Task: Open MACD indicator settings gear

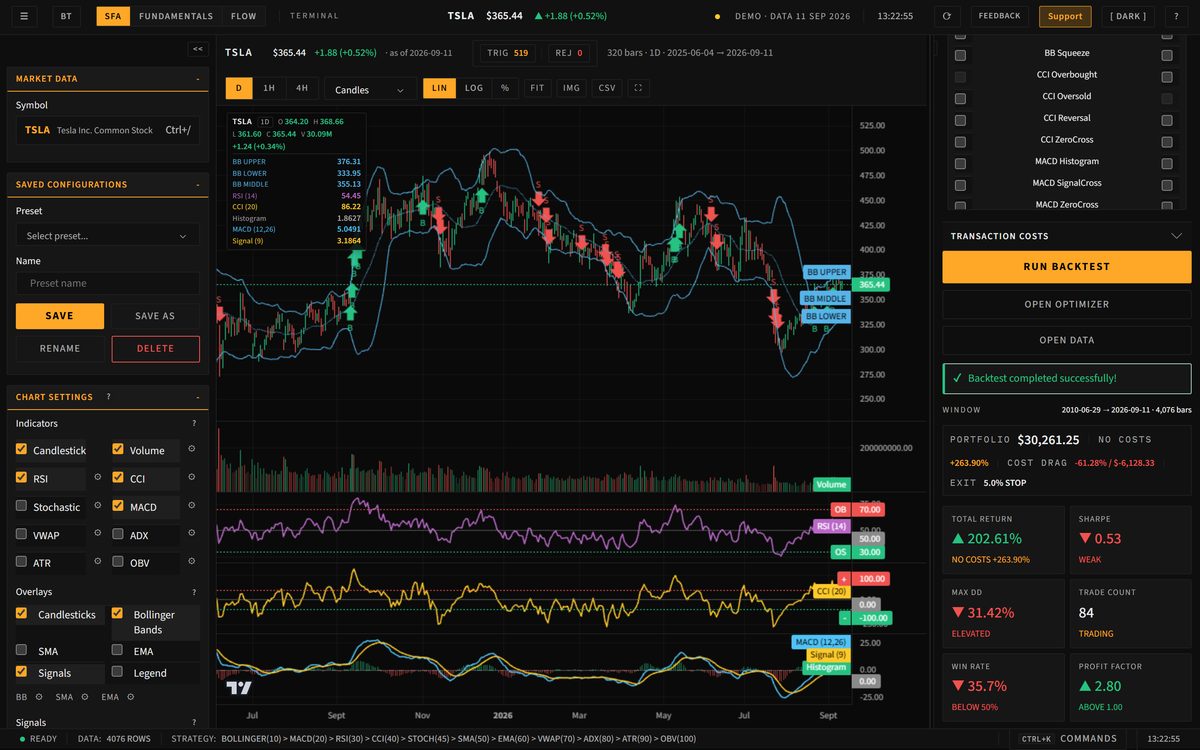Action: 192,506
